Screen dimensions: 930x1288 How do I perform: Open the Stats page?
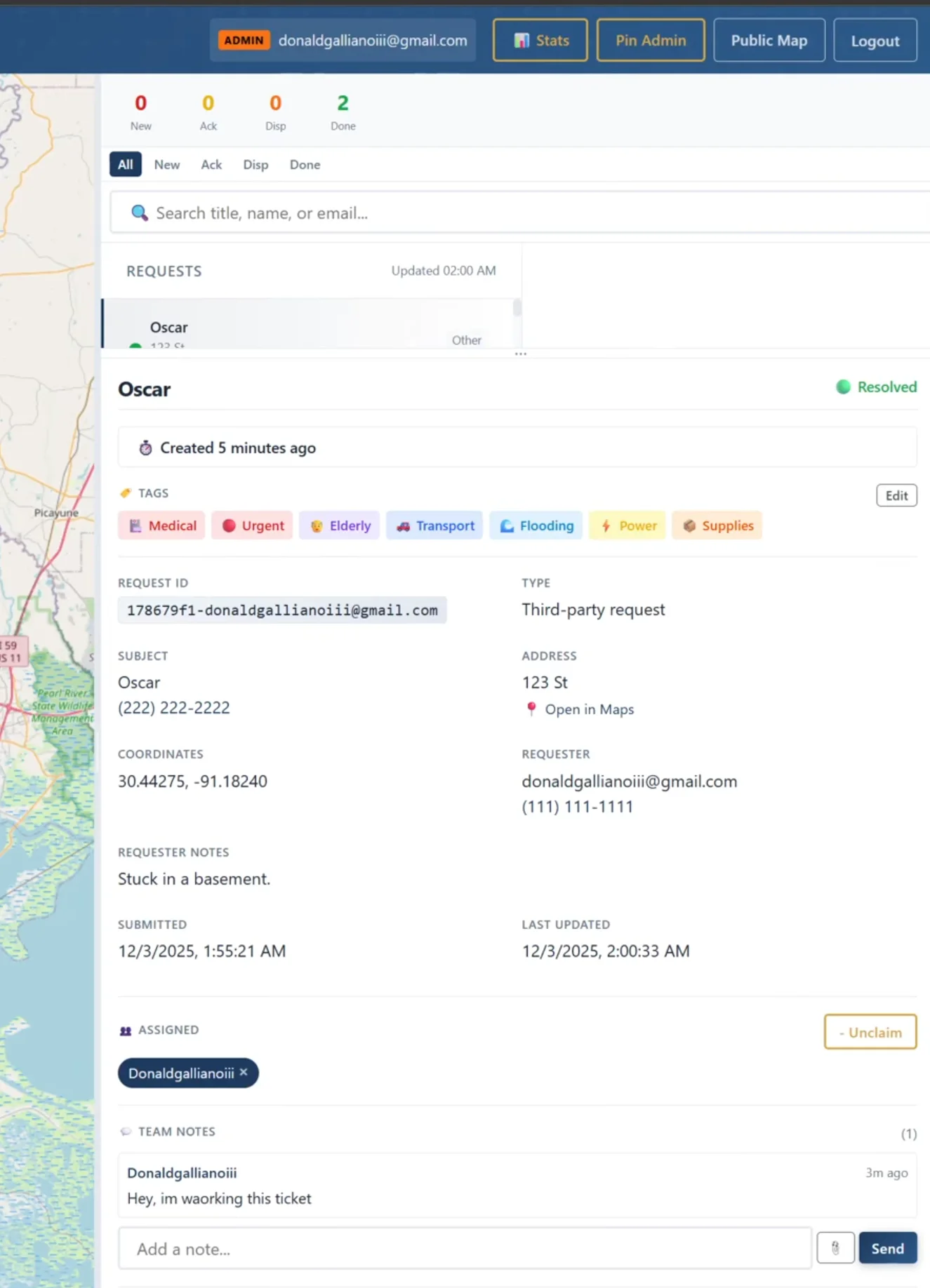540,41
